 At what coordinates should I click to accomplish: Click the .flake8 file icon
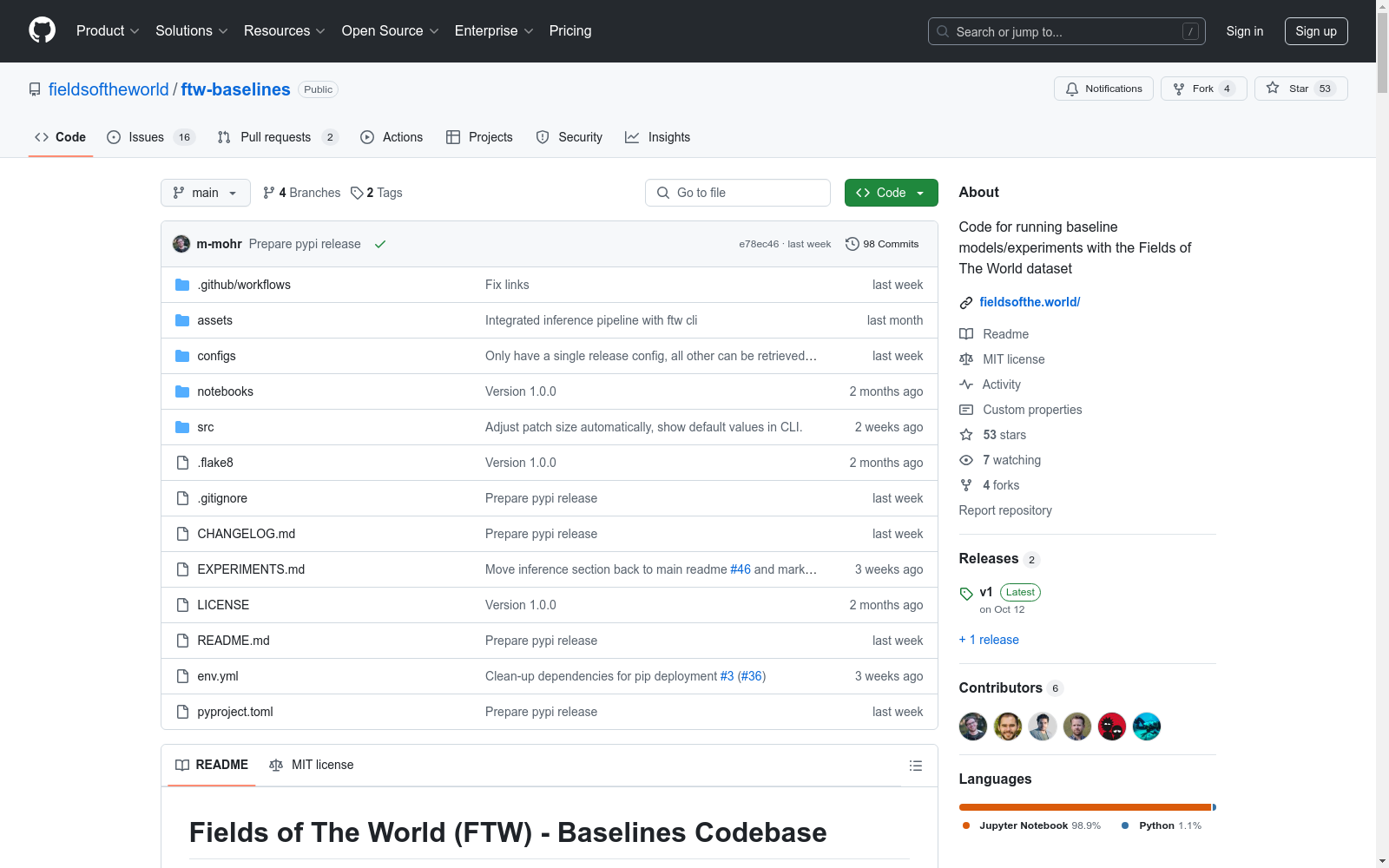point(182,463)
